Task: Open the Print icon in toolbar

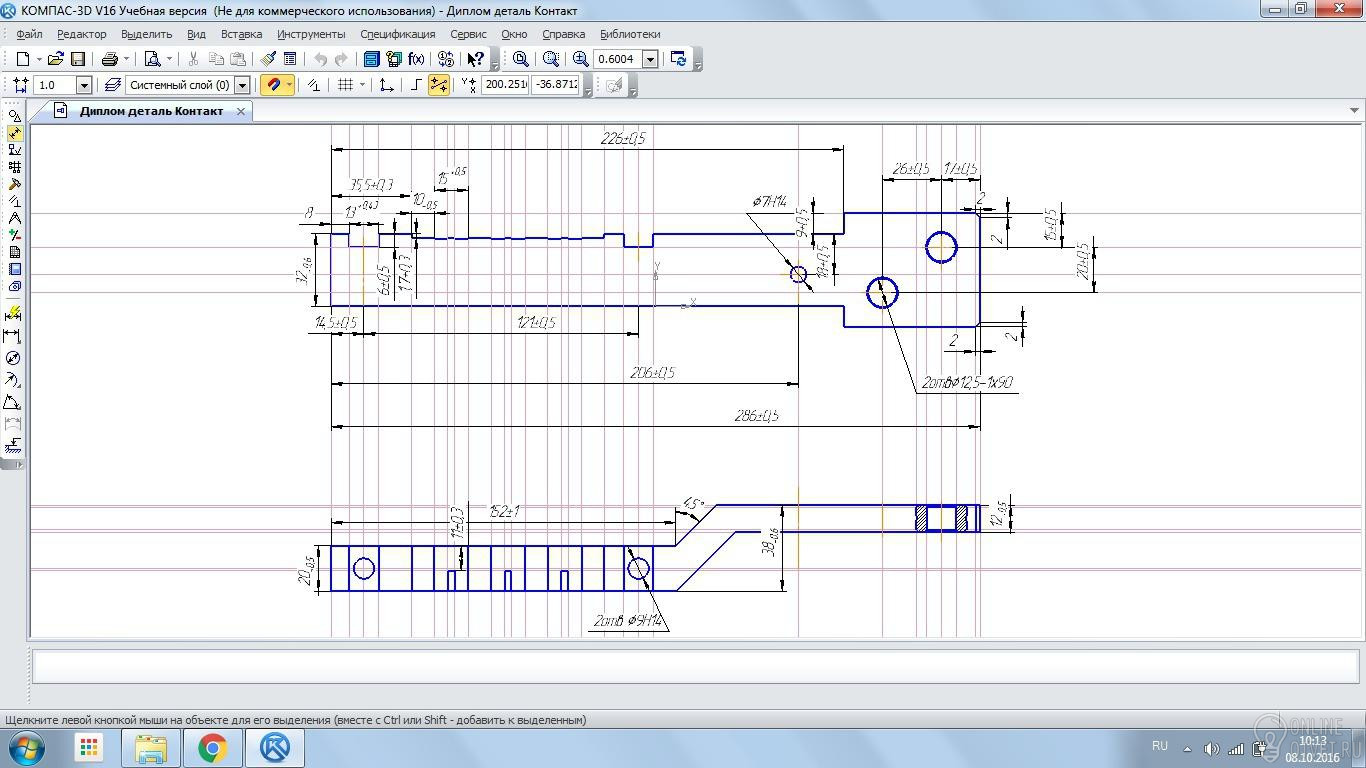Action: [x=110, y=59]
